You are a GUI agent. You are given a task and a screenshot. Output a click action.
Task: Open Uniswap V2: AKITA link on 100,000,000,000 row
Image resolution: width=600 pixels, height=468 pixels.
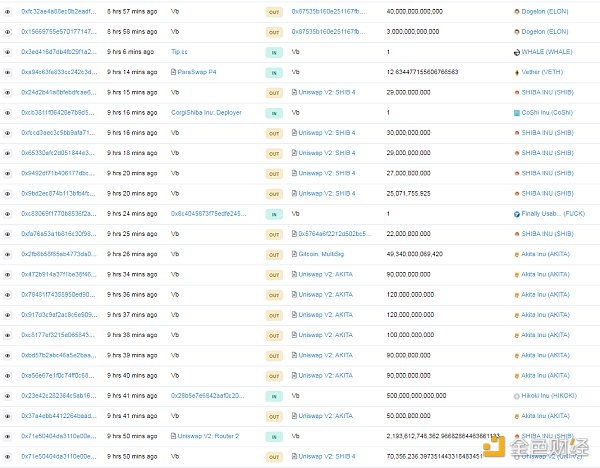[326, 335]
